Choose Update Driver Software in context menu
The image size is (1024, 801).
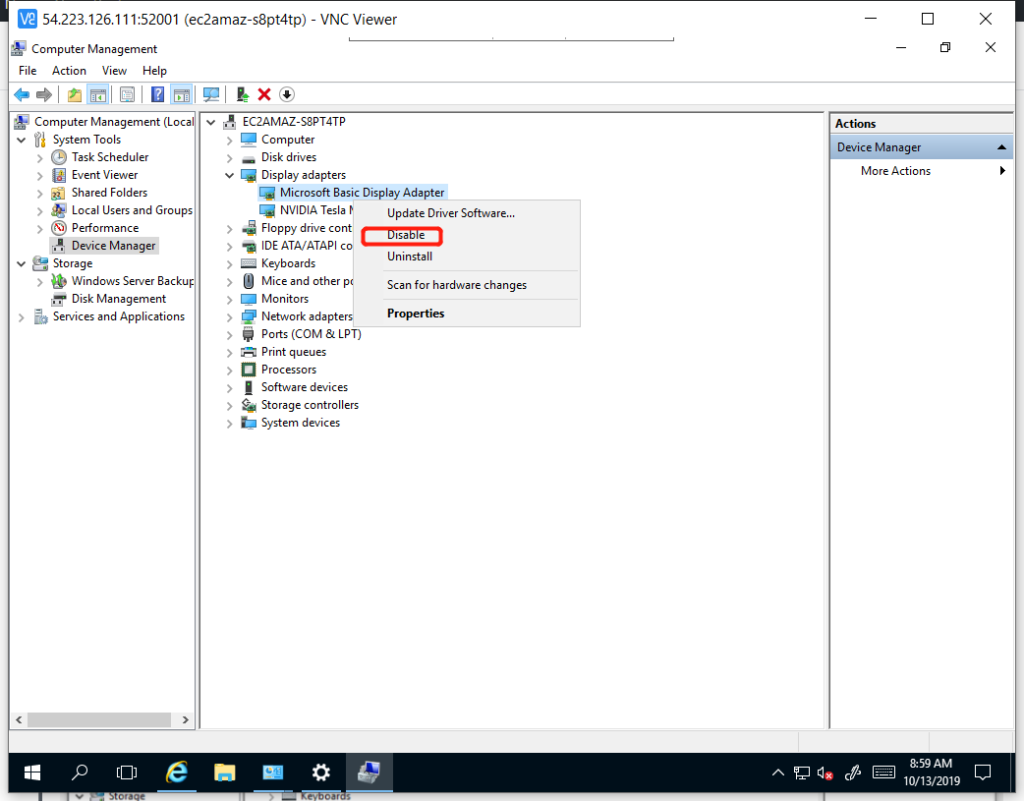tap(450, 213)
